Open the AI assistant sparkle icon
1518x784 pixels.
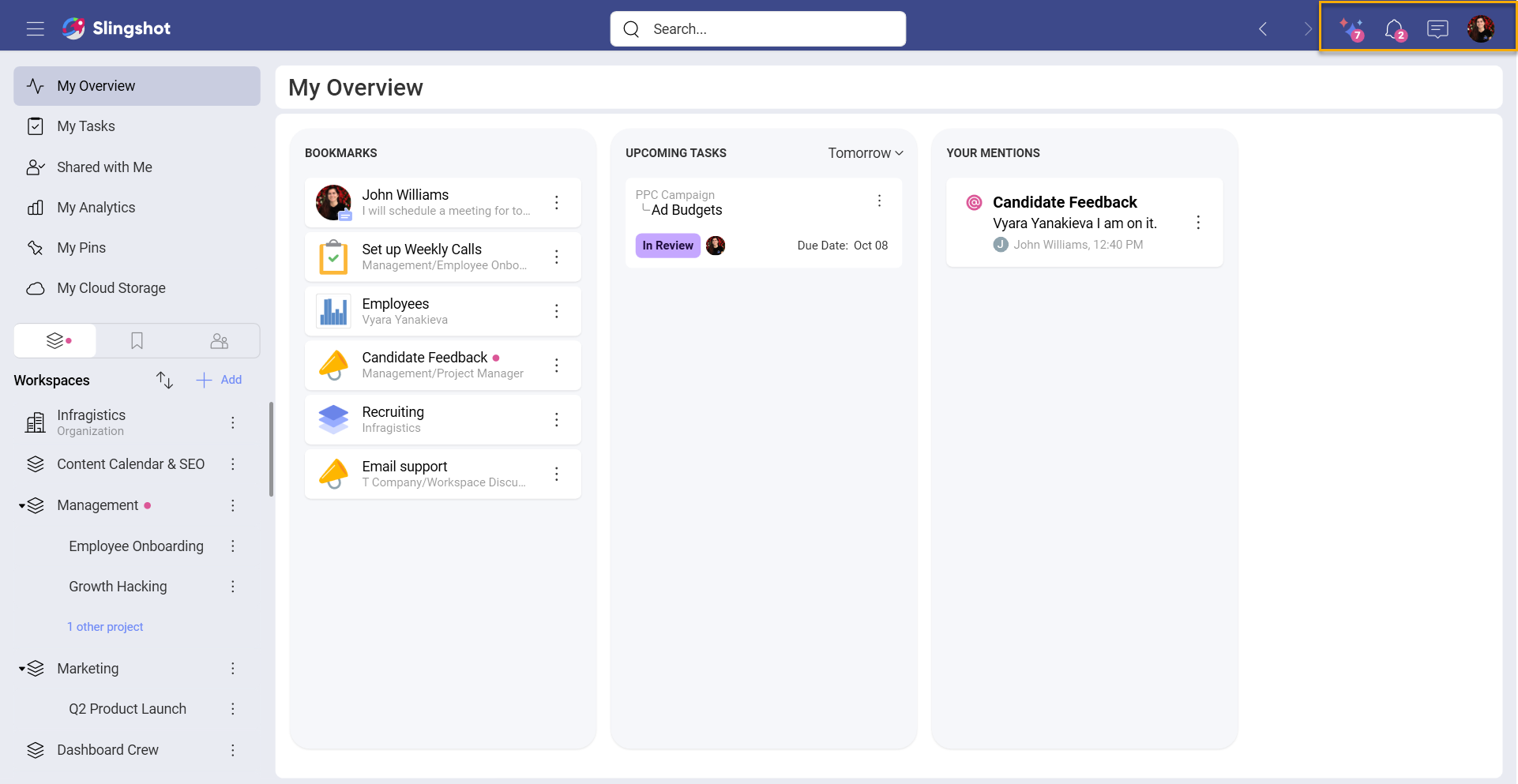coord(1351,29)
